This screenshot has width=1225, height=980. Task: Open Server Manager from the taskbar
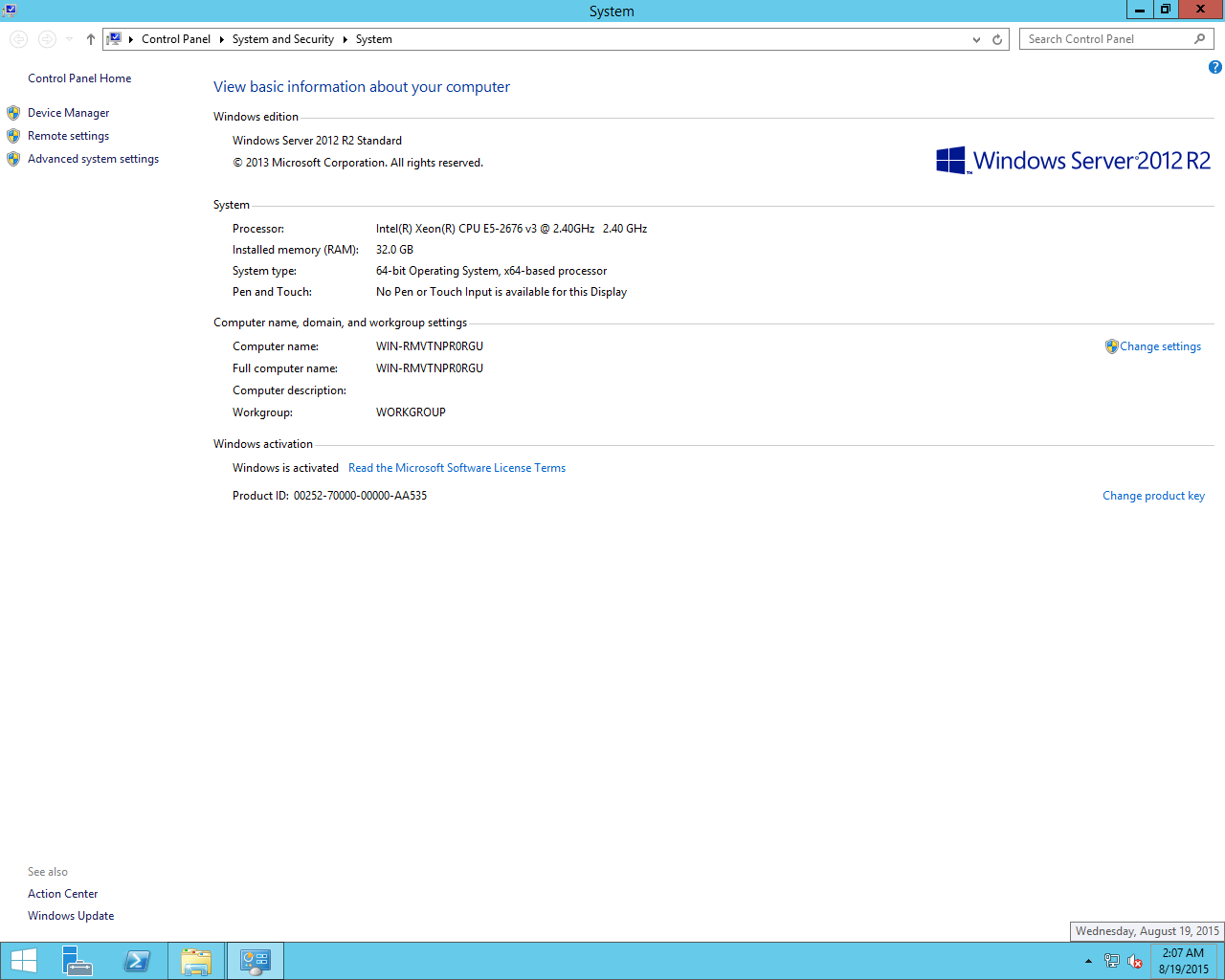(78, 961)
